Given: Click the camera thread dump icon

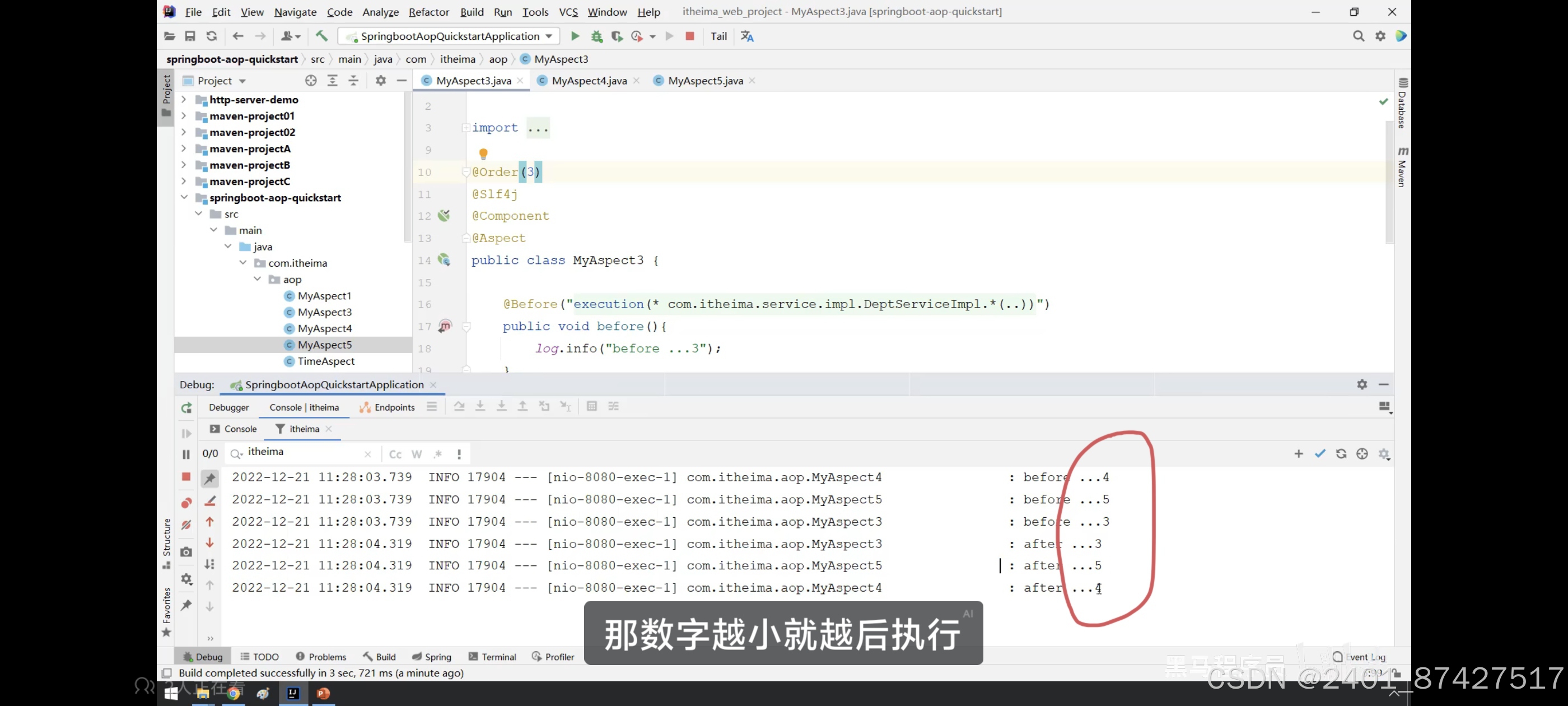Looking at the screenshot, I should click(x=186, y=552).
